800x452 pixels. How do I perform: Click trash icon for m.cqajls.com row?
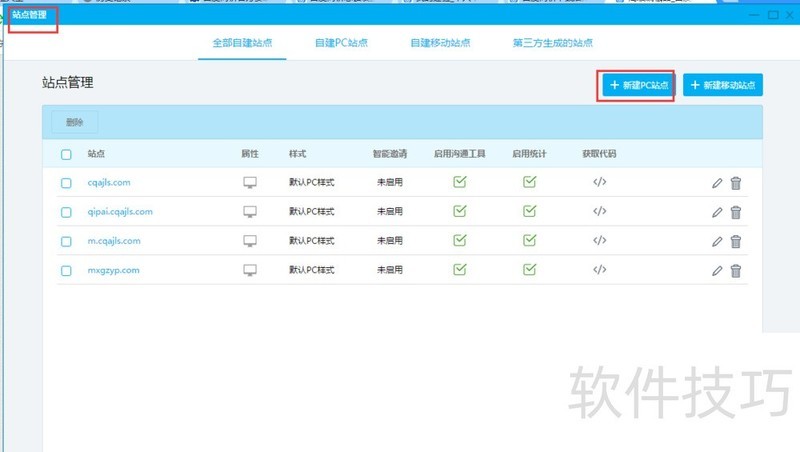coord(736,241)
